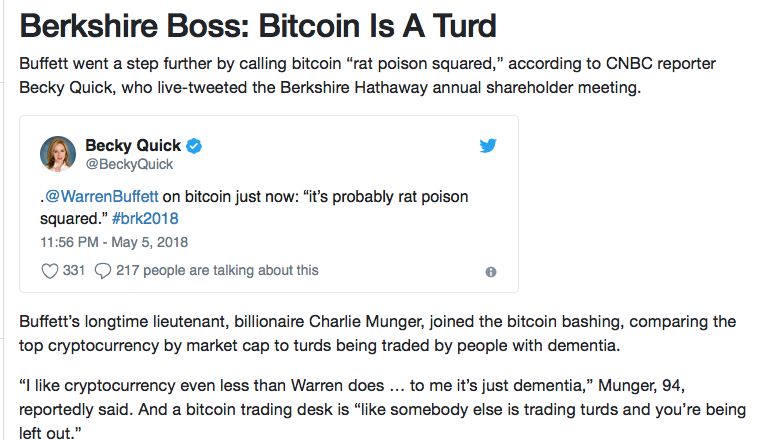Image resolution: width=768 pixels, height=440 pixels.
Task: Like the tweet with the heart icon
Action: tap(49, 270)
